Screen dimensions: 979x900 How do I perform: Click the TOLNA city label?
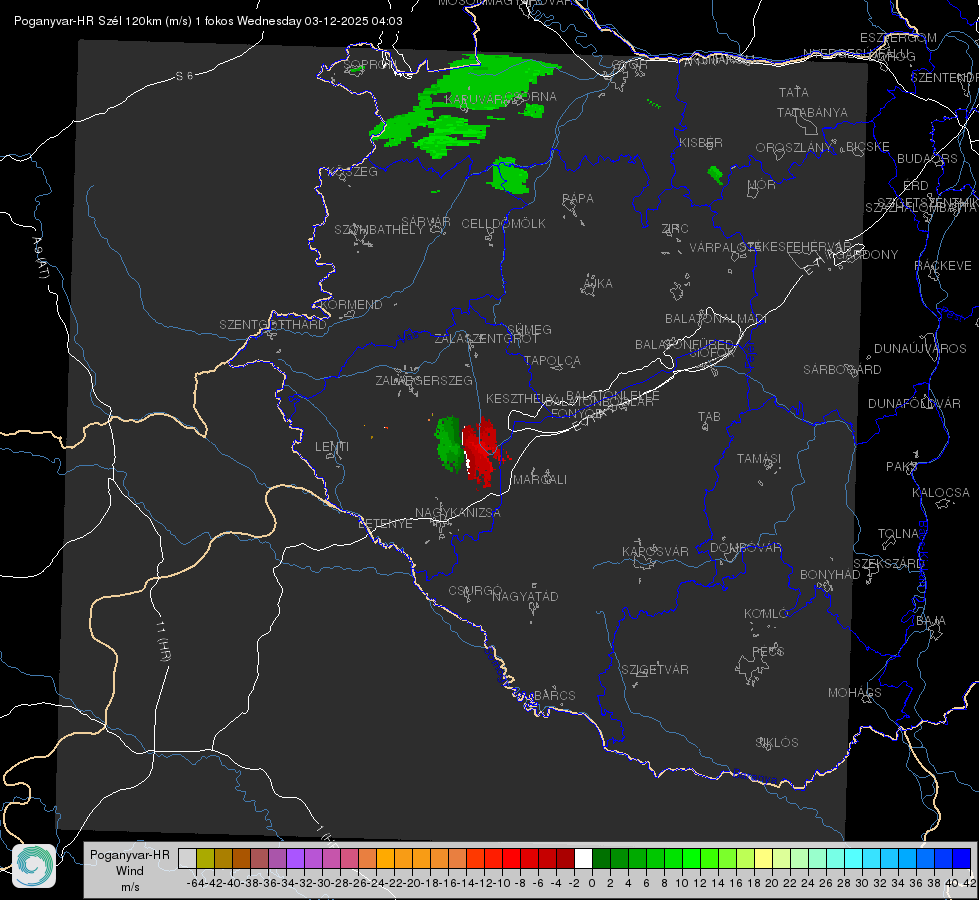[898, 534]
